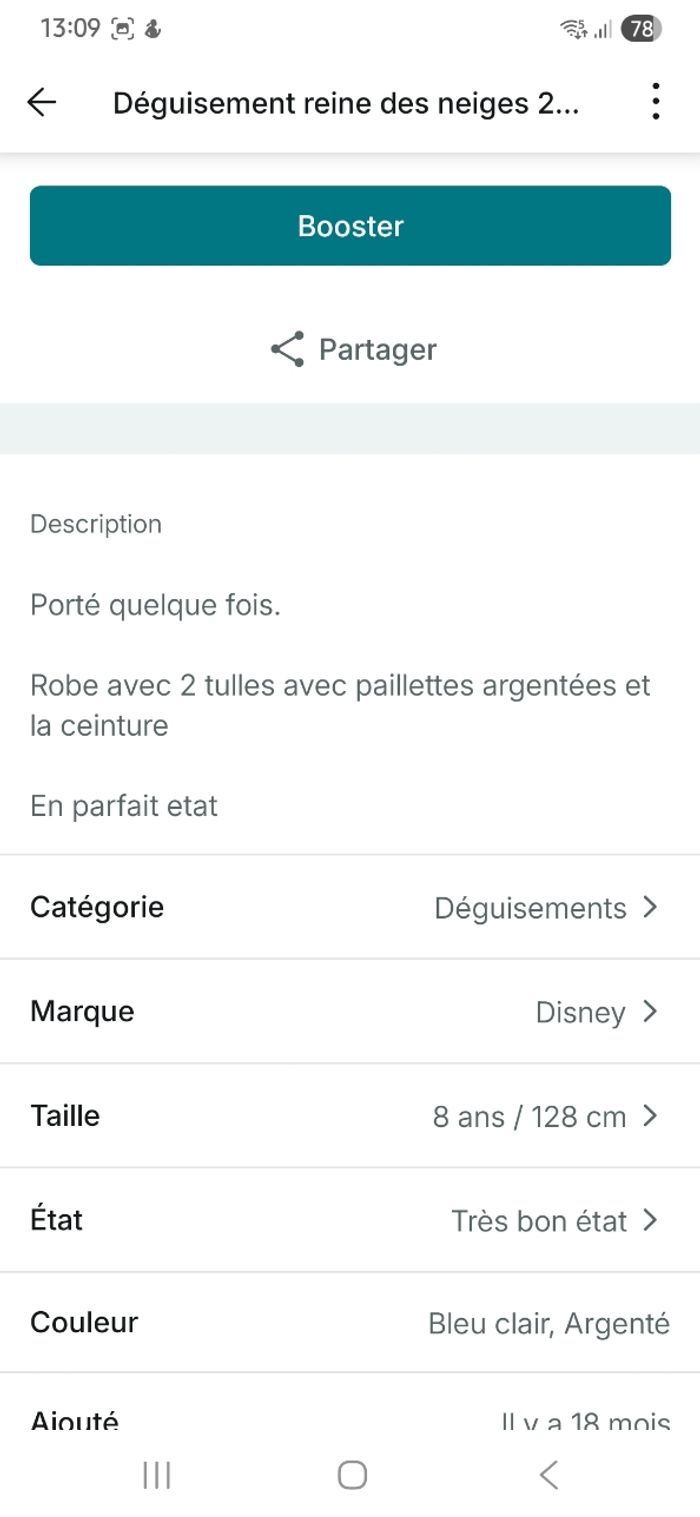The width and height of the screenshot is (700, 1517).
Task: Tap the listing title in the header
Action: tap(345, 103)
